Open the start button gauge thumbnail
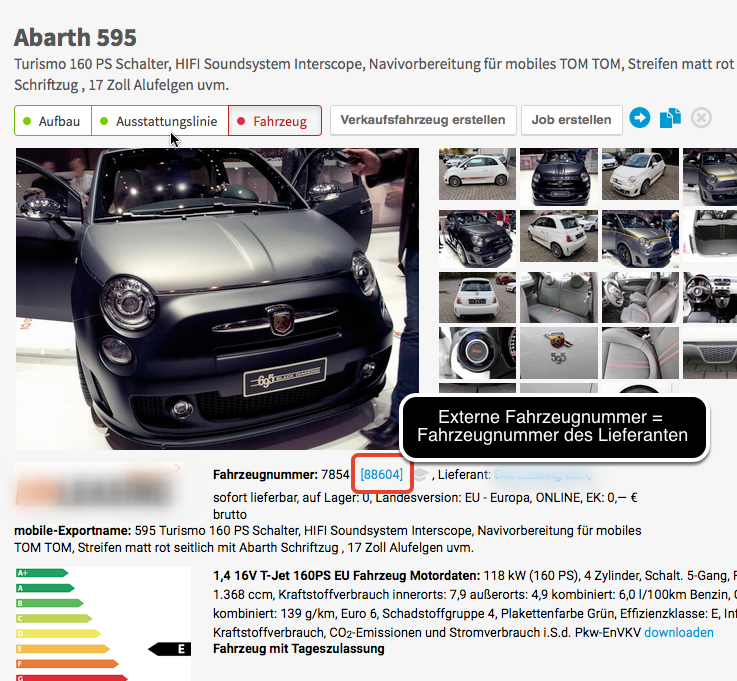Viewport: 737px width, 681px height. (x=477, y=352)
